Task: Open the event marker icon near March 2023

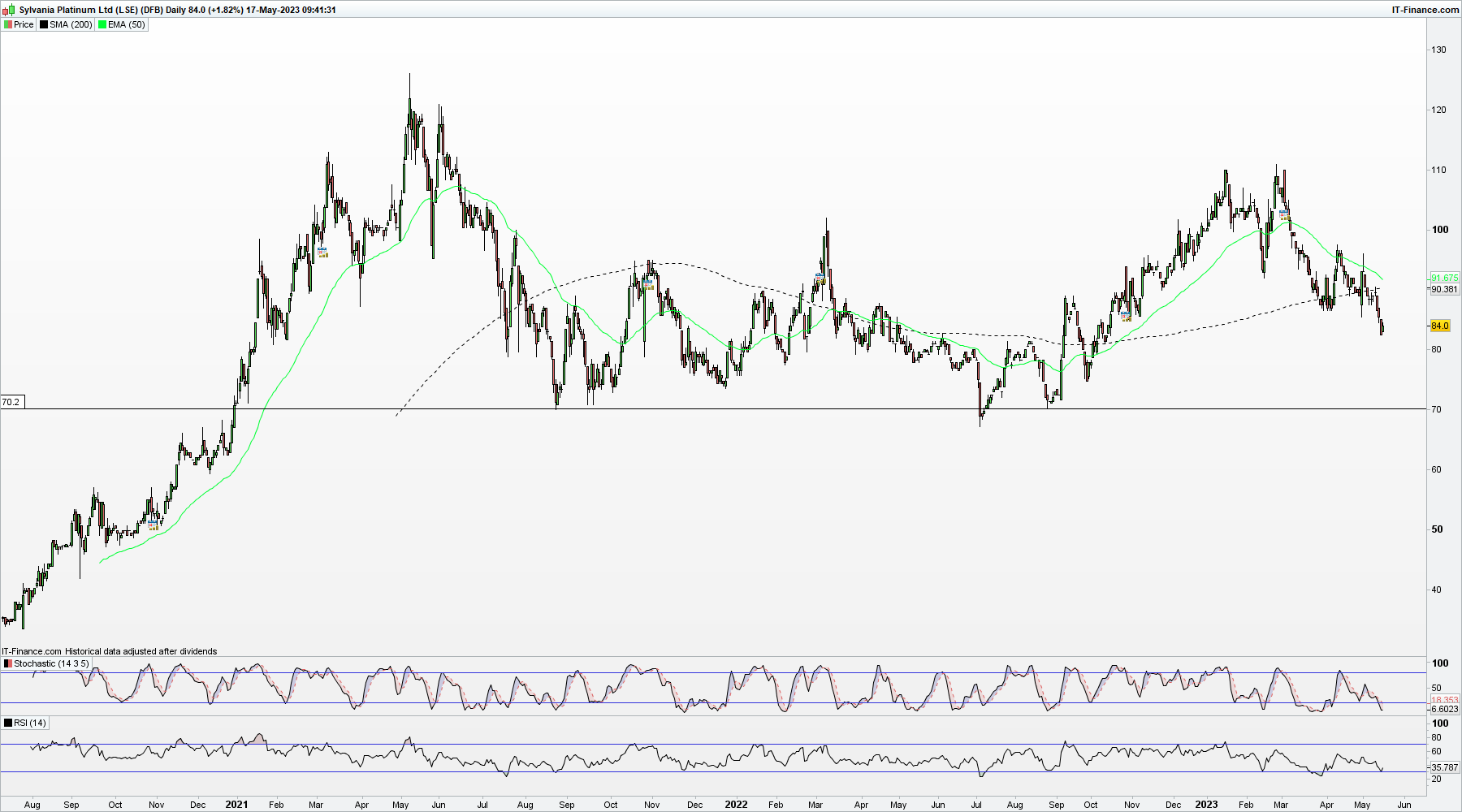Action: point(1284,215)
